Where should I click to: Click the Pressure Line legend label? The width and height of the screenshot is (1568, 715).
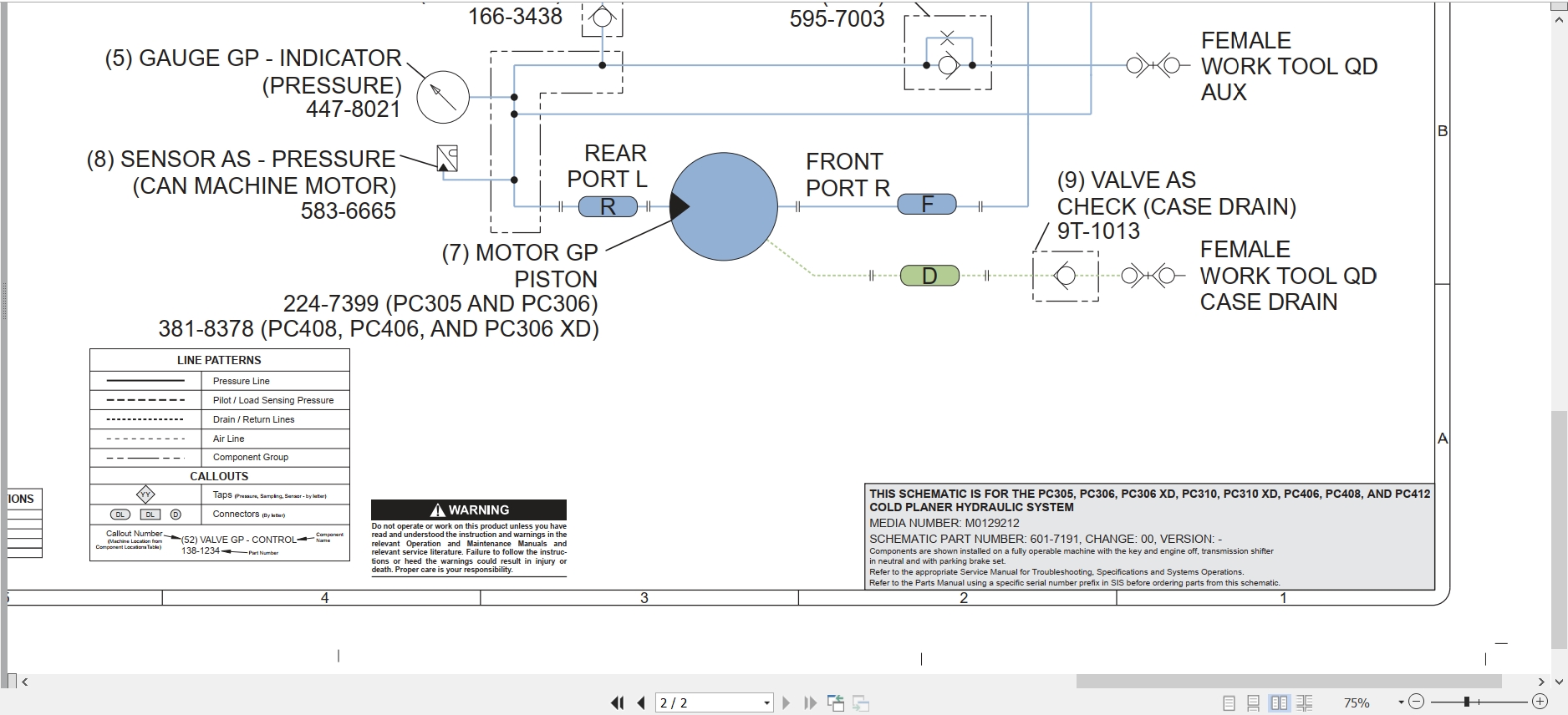click(241, 381)
